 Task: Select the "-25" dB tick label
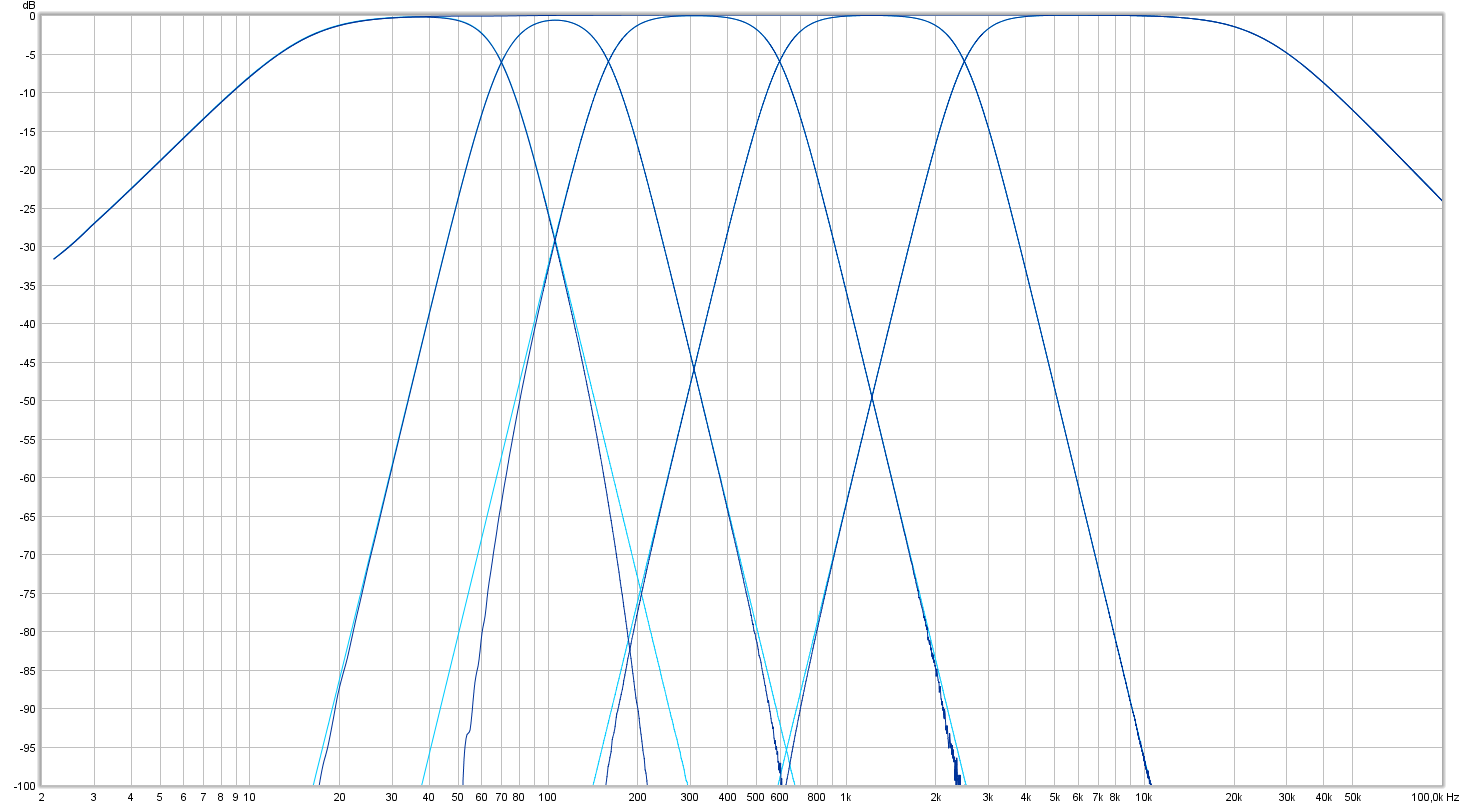(x=28, y=209)
